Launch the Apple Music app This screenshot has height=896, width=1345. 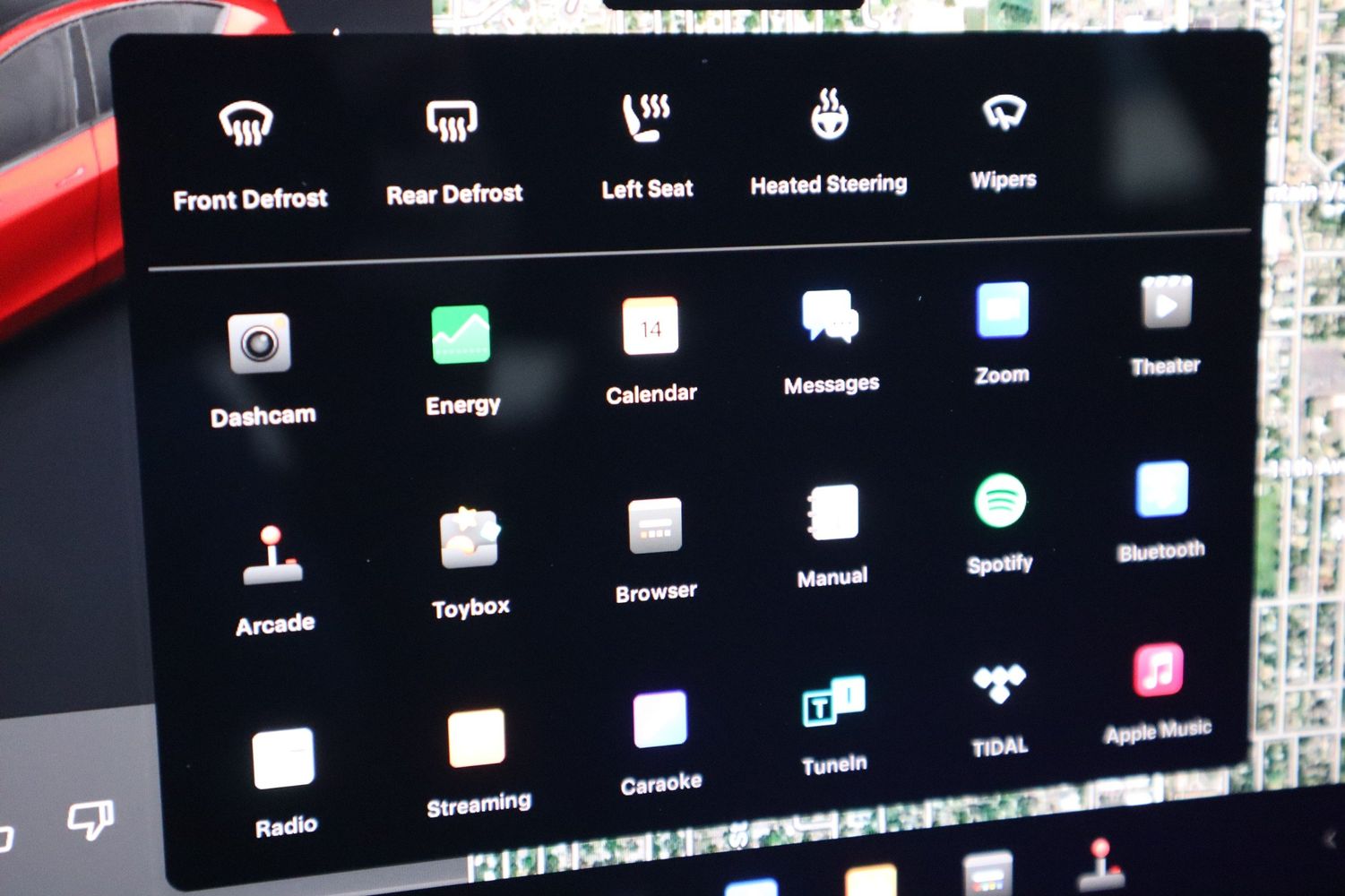coord(1159,669)
